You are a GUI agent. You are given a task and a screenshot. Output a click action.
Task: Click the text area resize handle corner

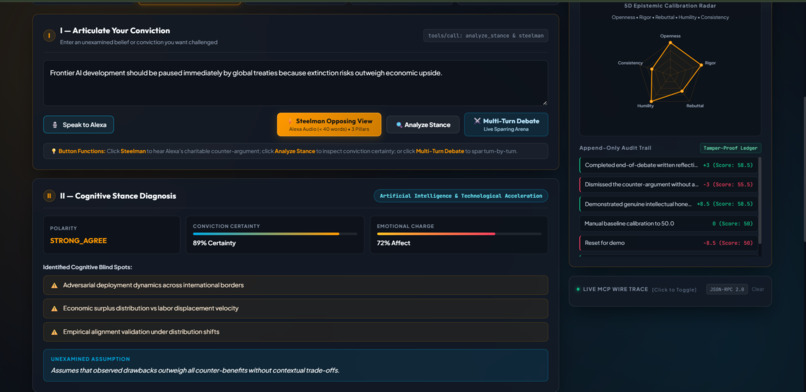tap(545, 103)
